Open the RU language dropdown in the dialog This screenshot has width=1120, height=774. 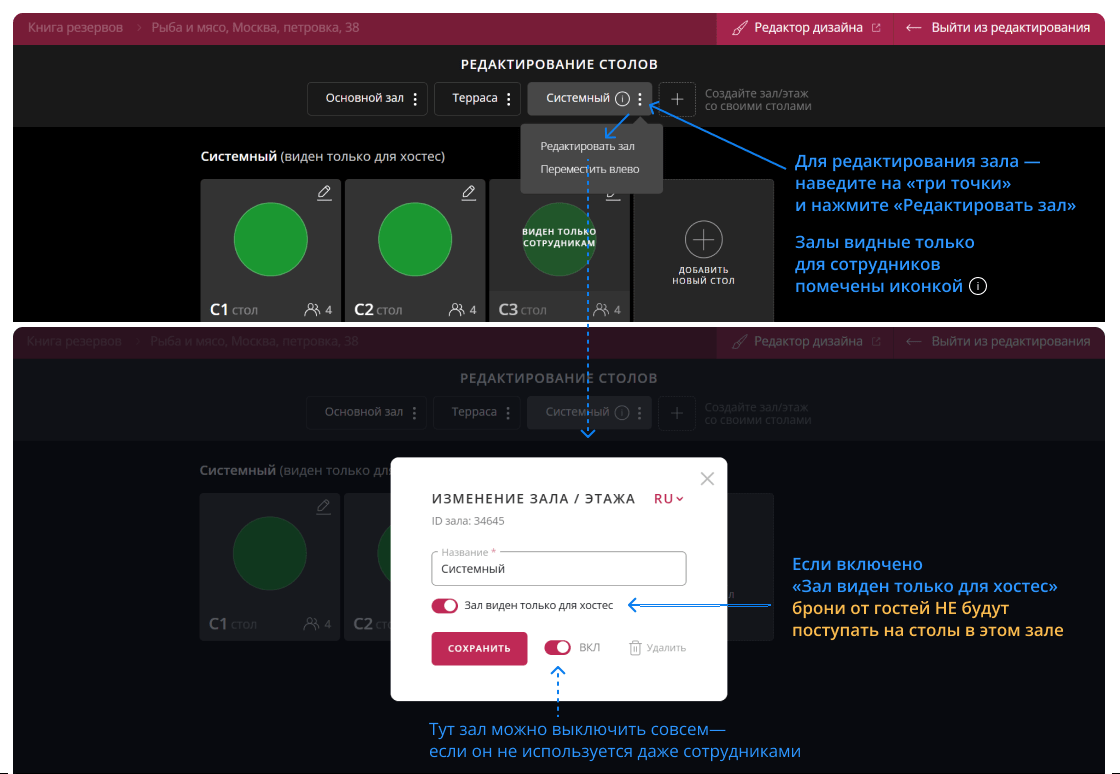pos(668,498)
